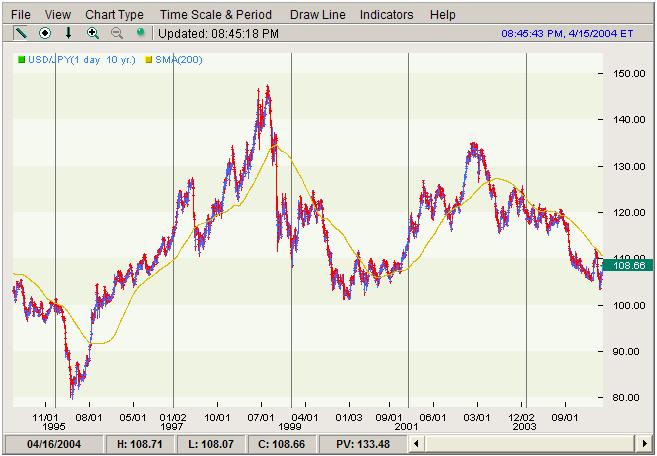Click the 1997 year label
The image size is (657, 456).
[x=171, y=427]
